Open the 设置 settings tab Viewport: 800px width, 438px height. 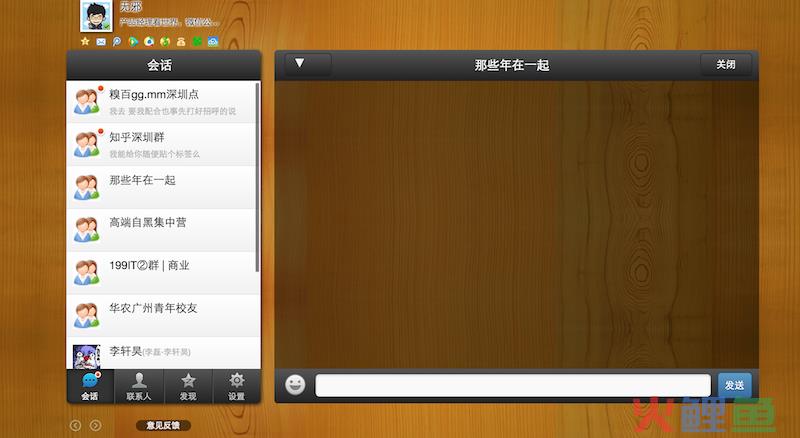[x=236, y=386]
